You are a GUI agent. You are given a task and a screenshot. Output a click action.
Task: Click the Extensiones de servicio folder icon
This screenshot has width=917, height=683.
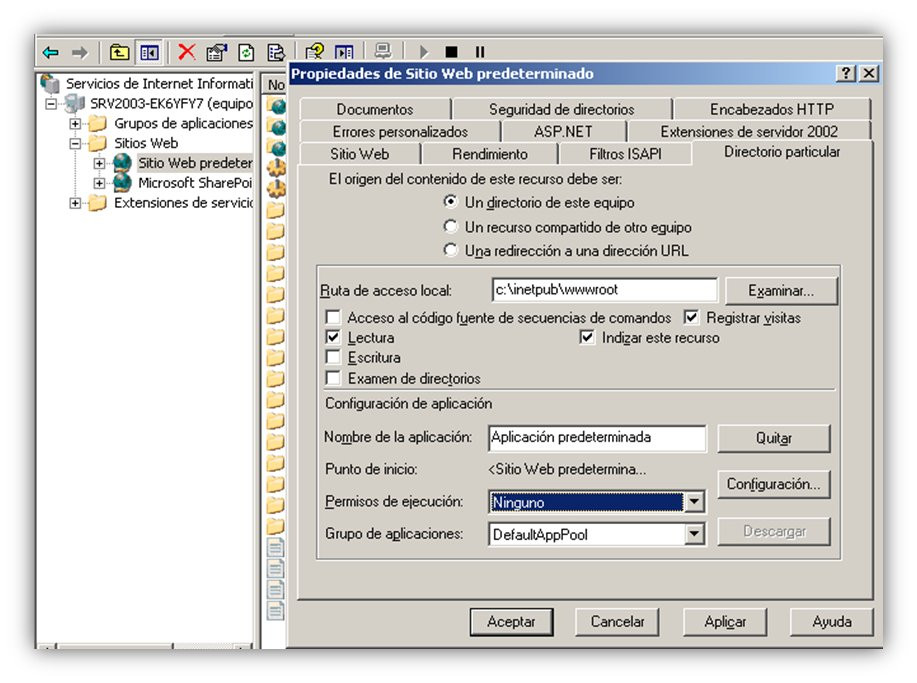click(x=97, y=203)
